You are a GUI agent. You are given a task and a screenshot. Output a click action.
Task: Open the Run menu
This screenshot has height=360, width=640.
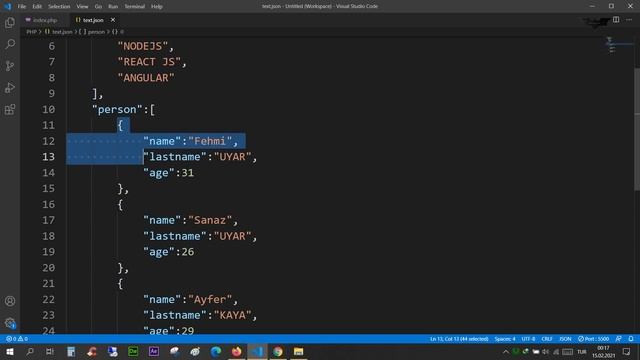click(x=113, y=7)
